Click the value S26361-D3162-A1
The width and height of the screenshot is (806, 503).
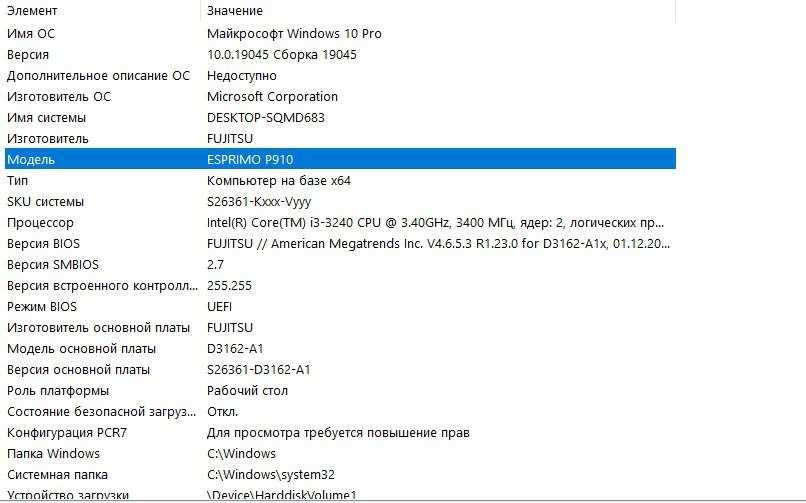[x=259, y=370]
